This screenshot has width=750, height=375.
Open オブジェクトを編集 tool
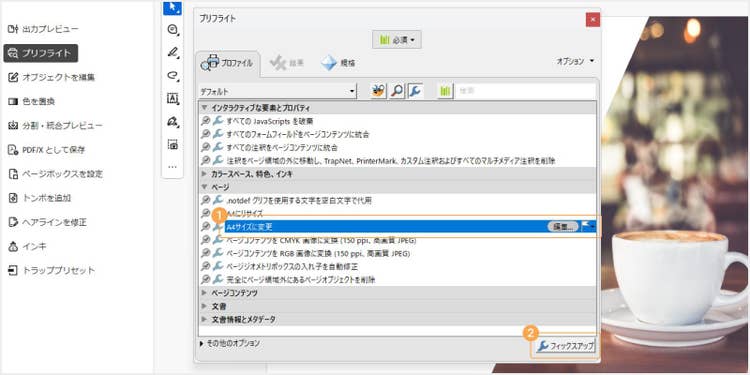click(52, 77)
